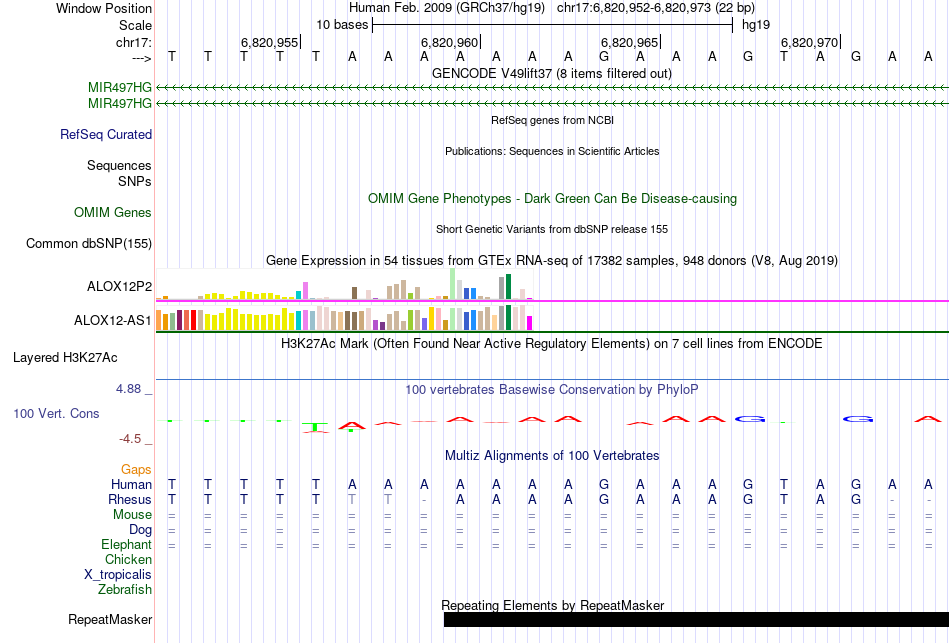
Task: Click the 6,820,965 coordinate label
Action: 629,42
